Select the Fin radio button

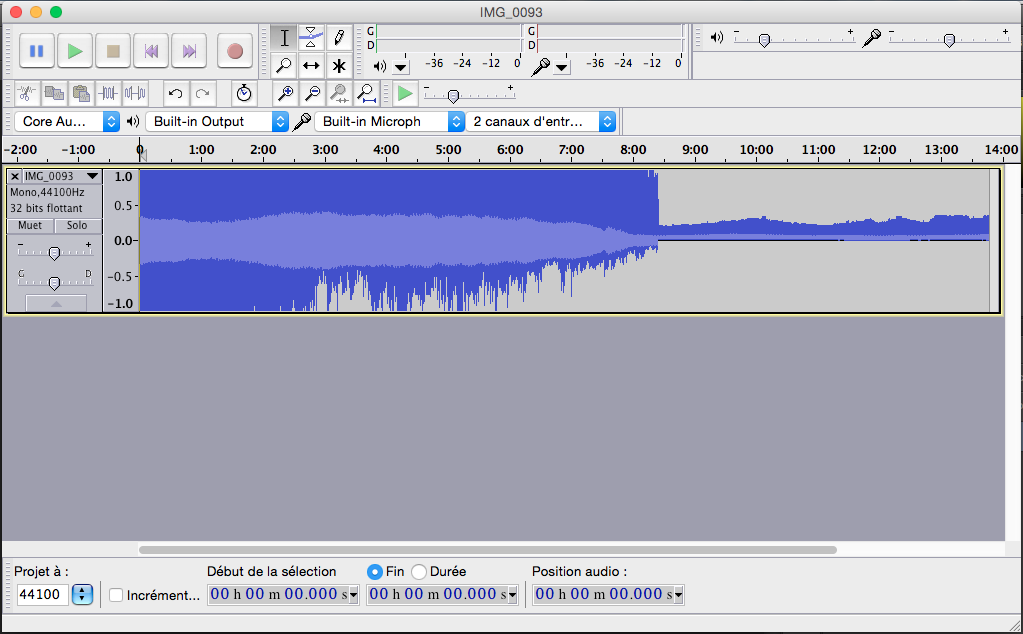pyautogui.click(x=375, y=572)
